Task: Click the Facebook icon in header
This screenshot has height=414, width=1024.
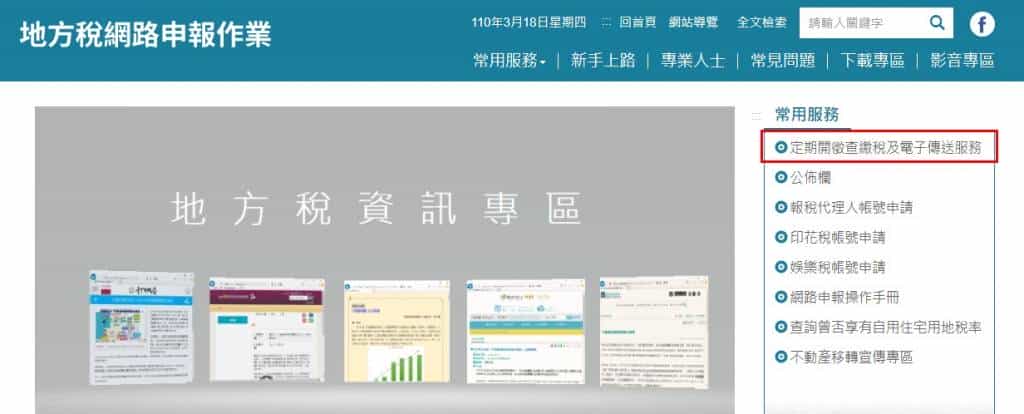Action: tap(983, 23)
